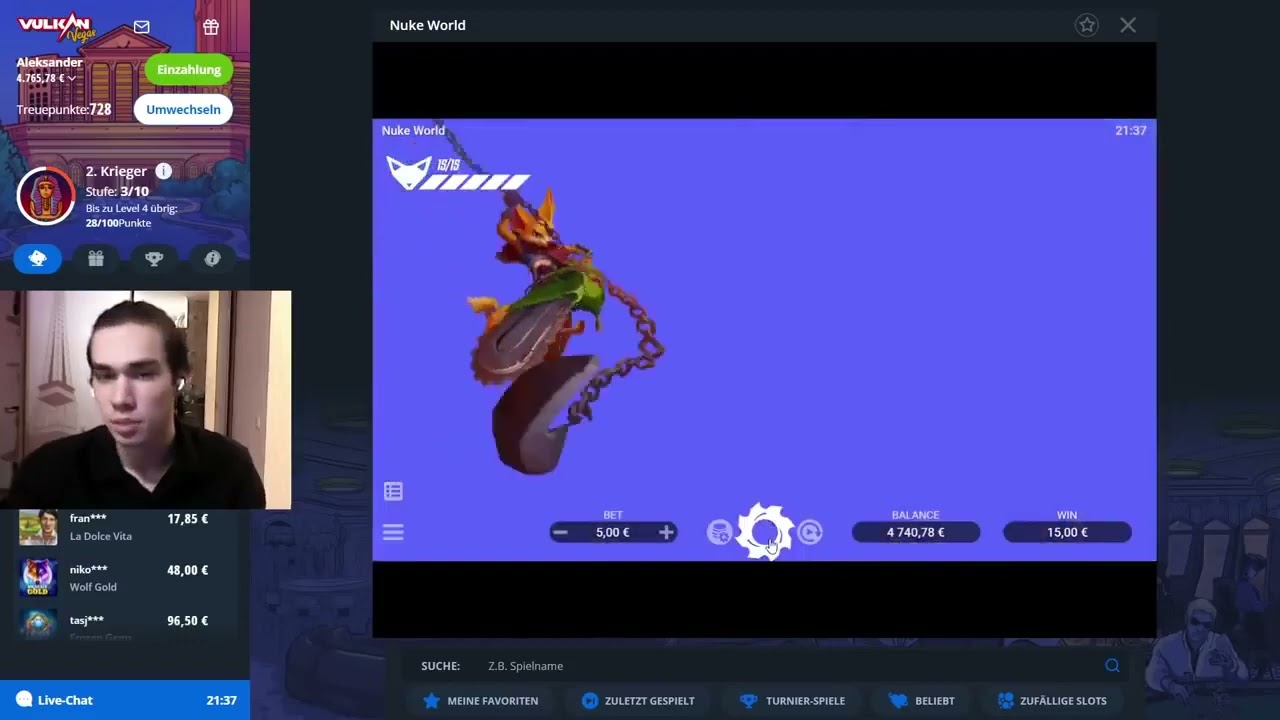1280x720 pixels.
Task: Open the messages envelope icon
Action: (x=142, y=27)
